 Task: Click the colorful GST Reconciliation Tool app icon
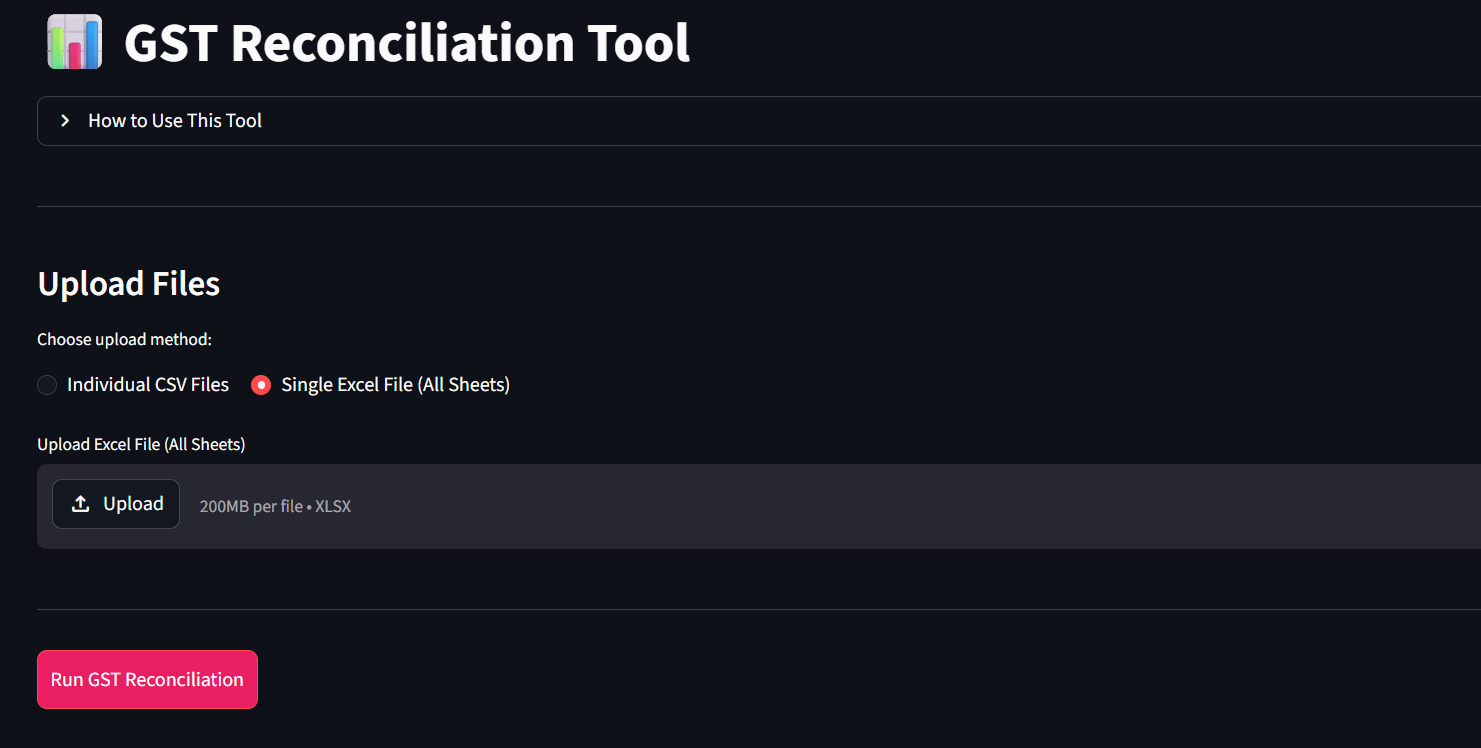(74, 42)
